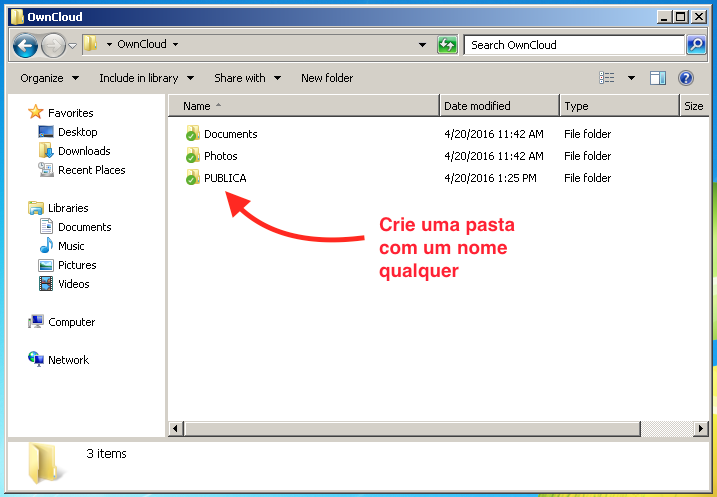This screenshot has height=497, width=717.
Task: Open Downloads in navigation pane
Action: click(x=84, y=151)
